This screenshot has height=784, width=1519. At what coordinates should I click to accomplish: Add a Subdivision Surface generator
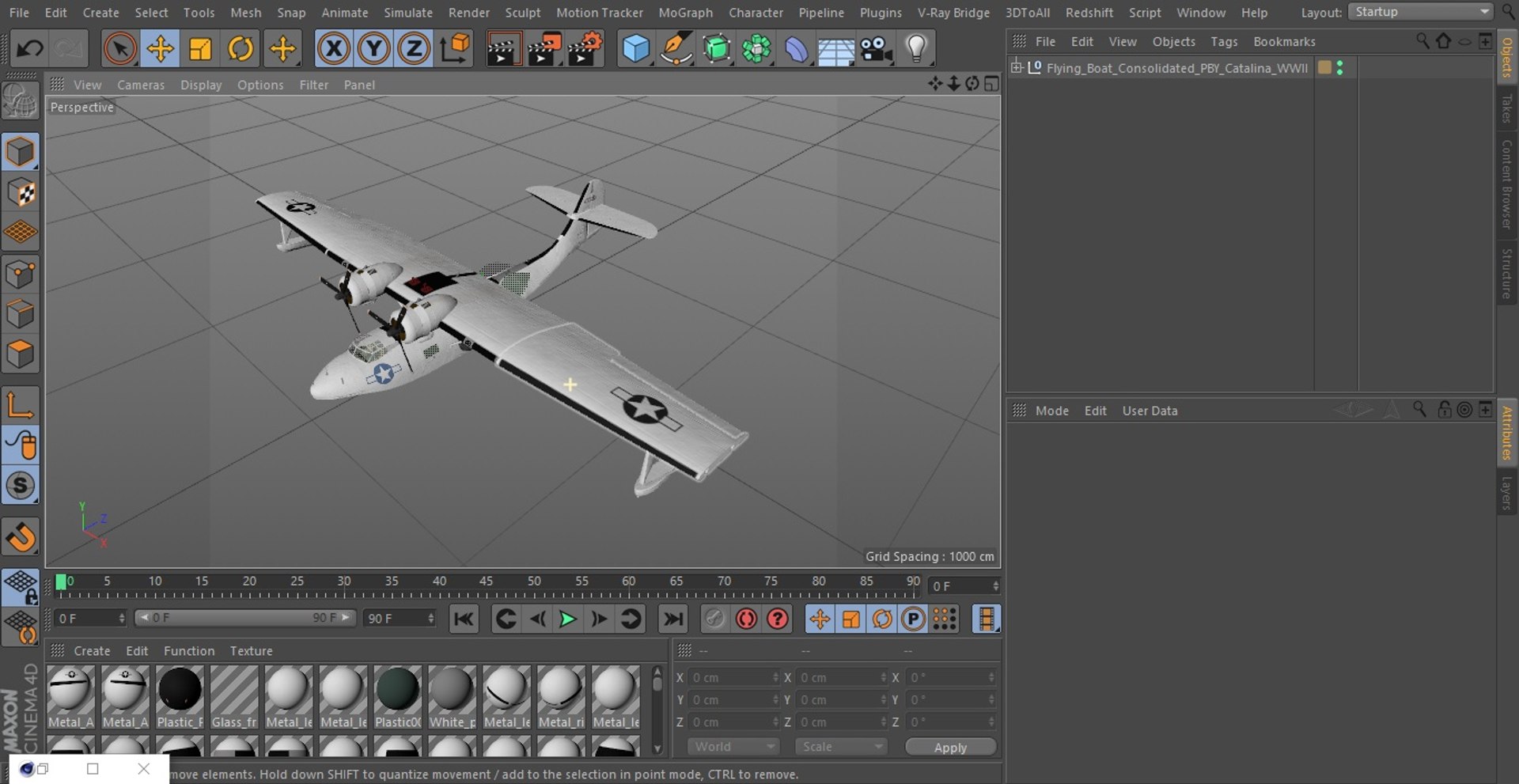tap(716, 49)
